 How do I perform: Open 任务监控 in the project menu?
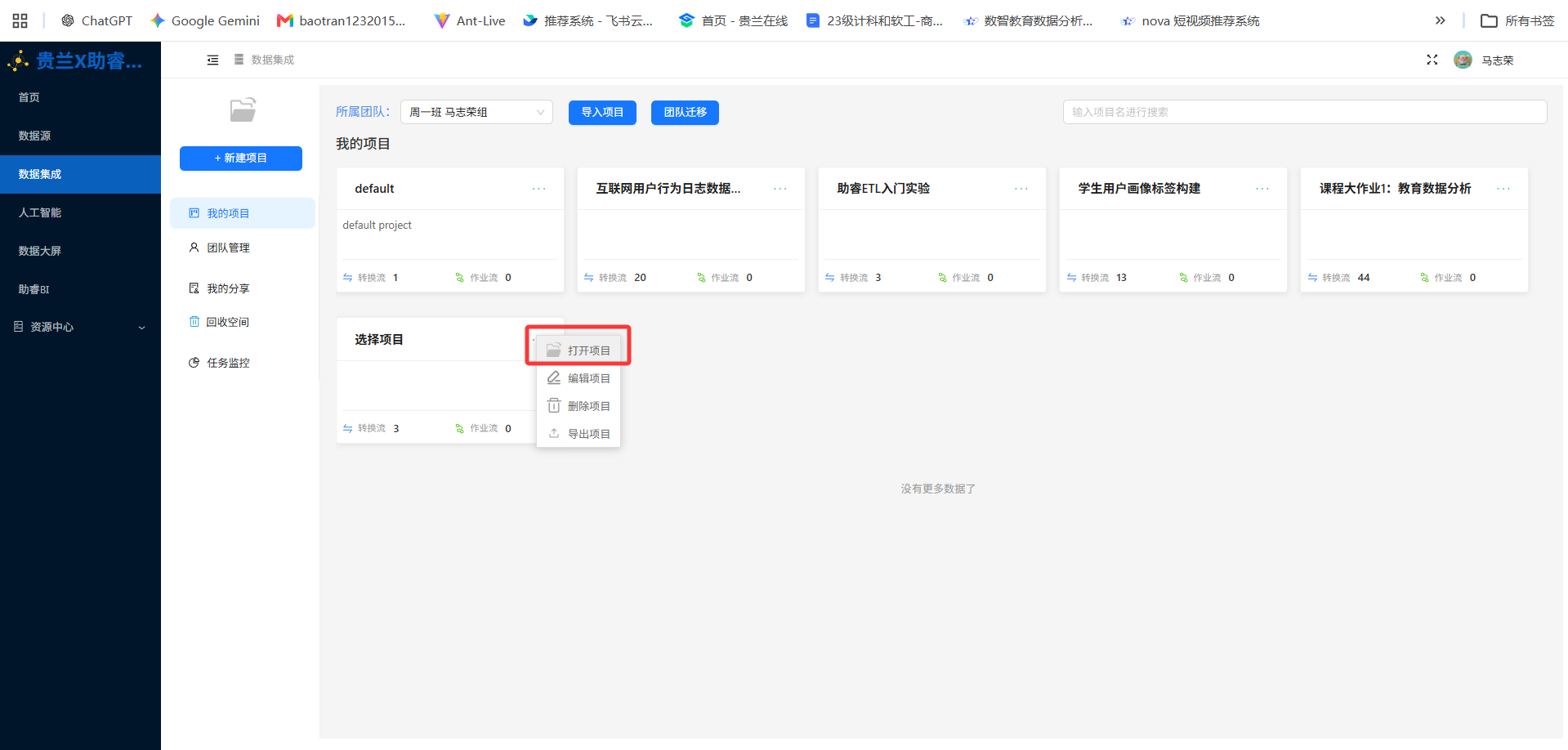click(242, 363)
